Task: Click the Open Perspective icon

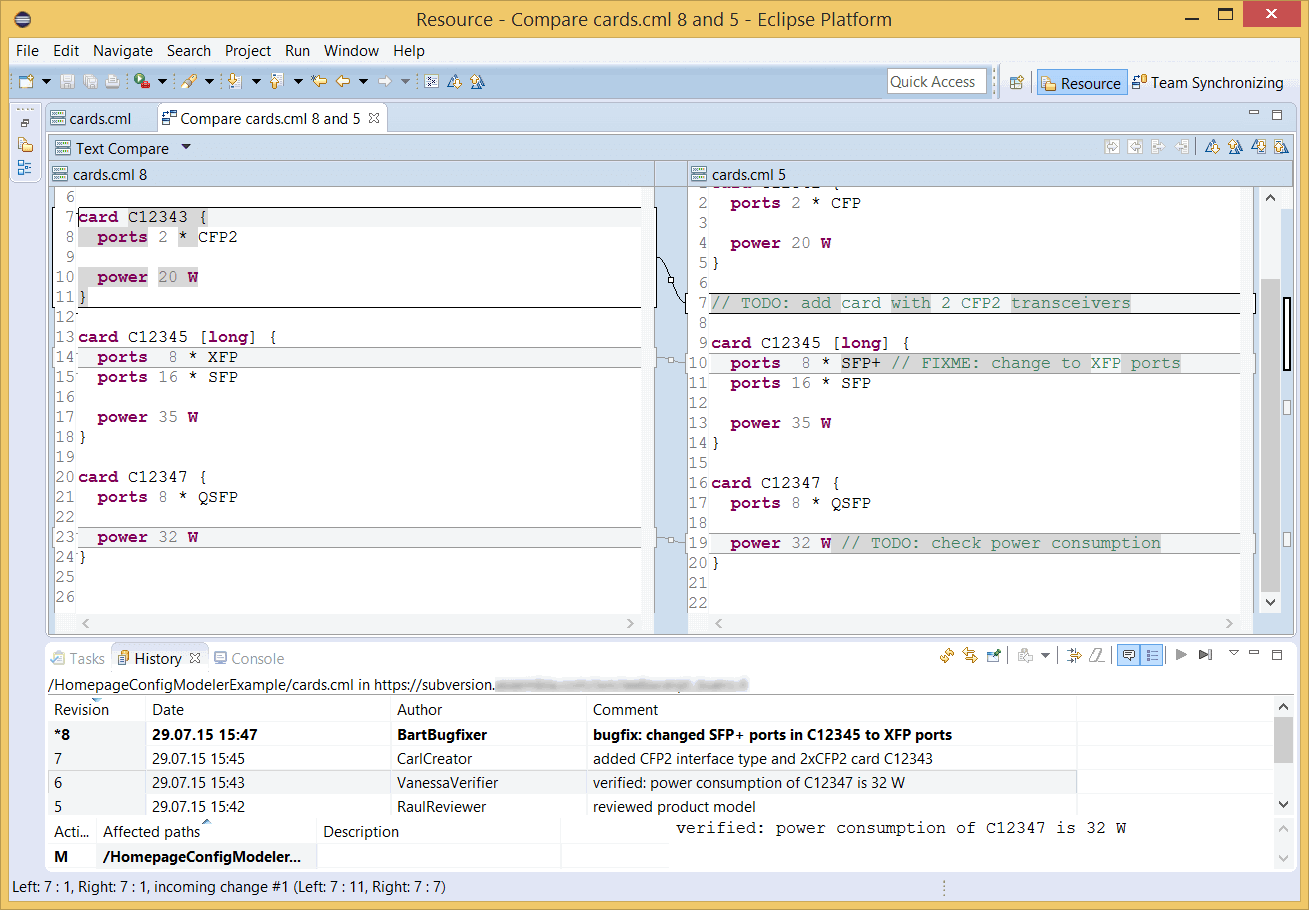Action: click(x=1016, y=83)
